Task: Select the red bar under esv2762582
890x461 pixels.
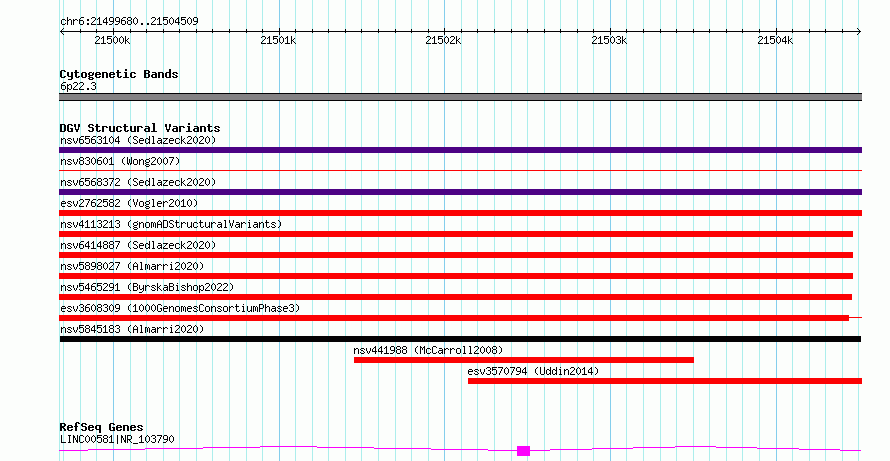Action: pyautogui.click(x=460, y=213)
